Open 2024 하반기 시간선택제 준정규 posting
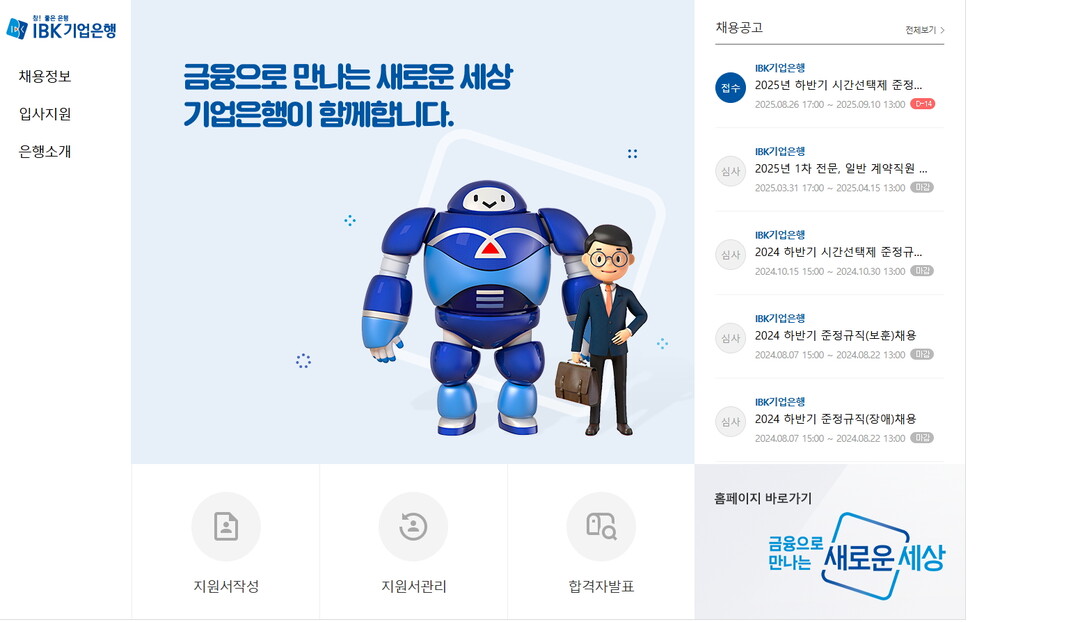The height and width of the screenshot is (622, 1080). [x=838, y=251]
